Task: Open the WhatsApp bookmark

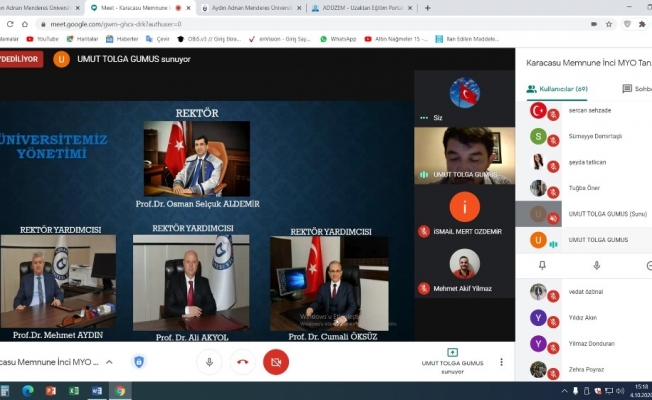Action: click(x=338, y=39)
